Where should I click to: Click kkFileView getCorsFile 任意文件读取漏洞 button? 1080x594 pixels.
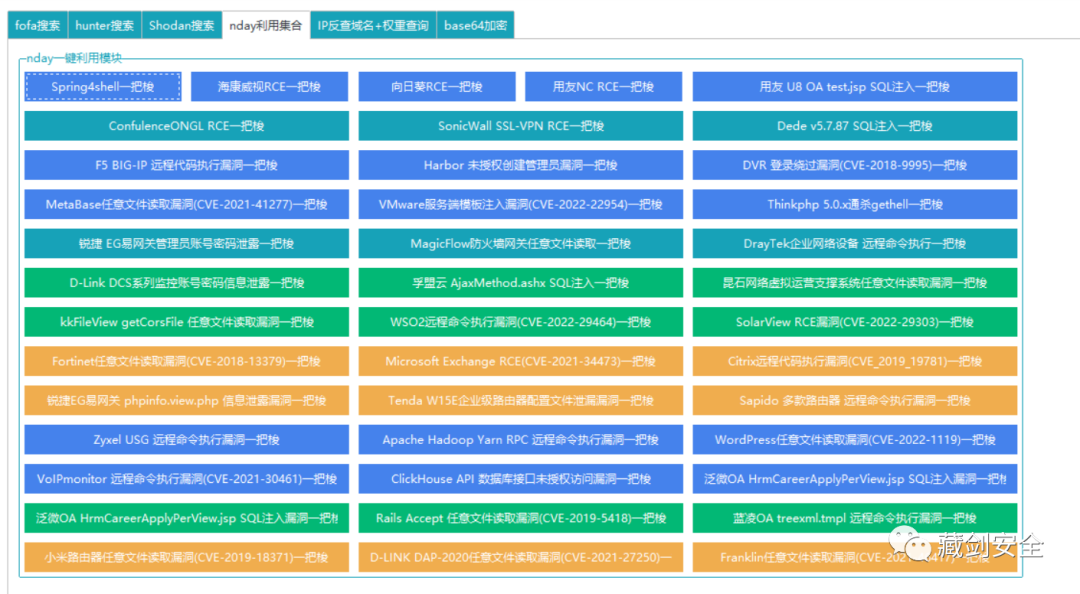point(187,322)
